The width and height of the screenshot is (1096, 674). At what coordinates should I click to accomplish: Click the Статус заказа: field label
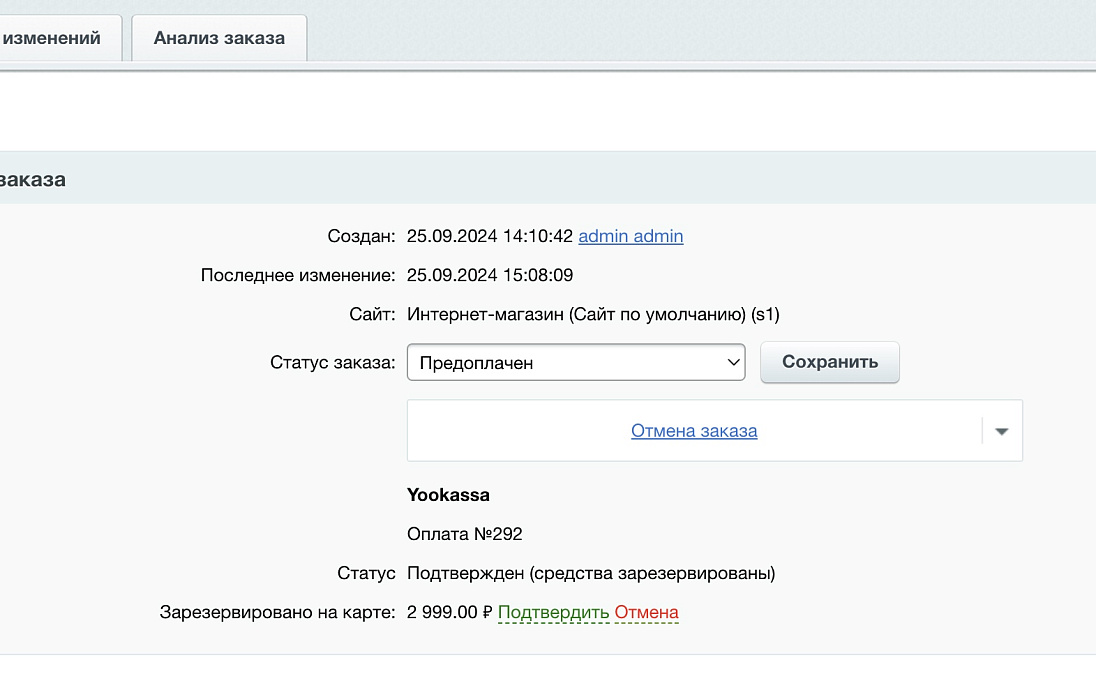[332, 363]
